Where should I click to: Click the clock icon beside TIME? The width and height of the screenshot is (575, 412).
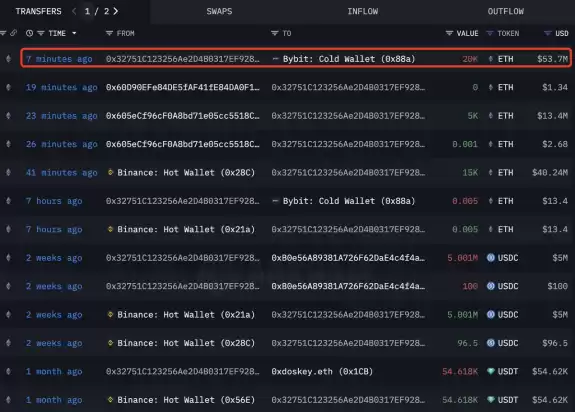pyautogui.click(x=29, y=33)
